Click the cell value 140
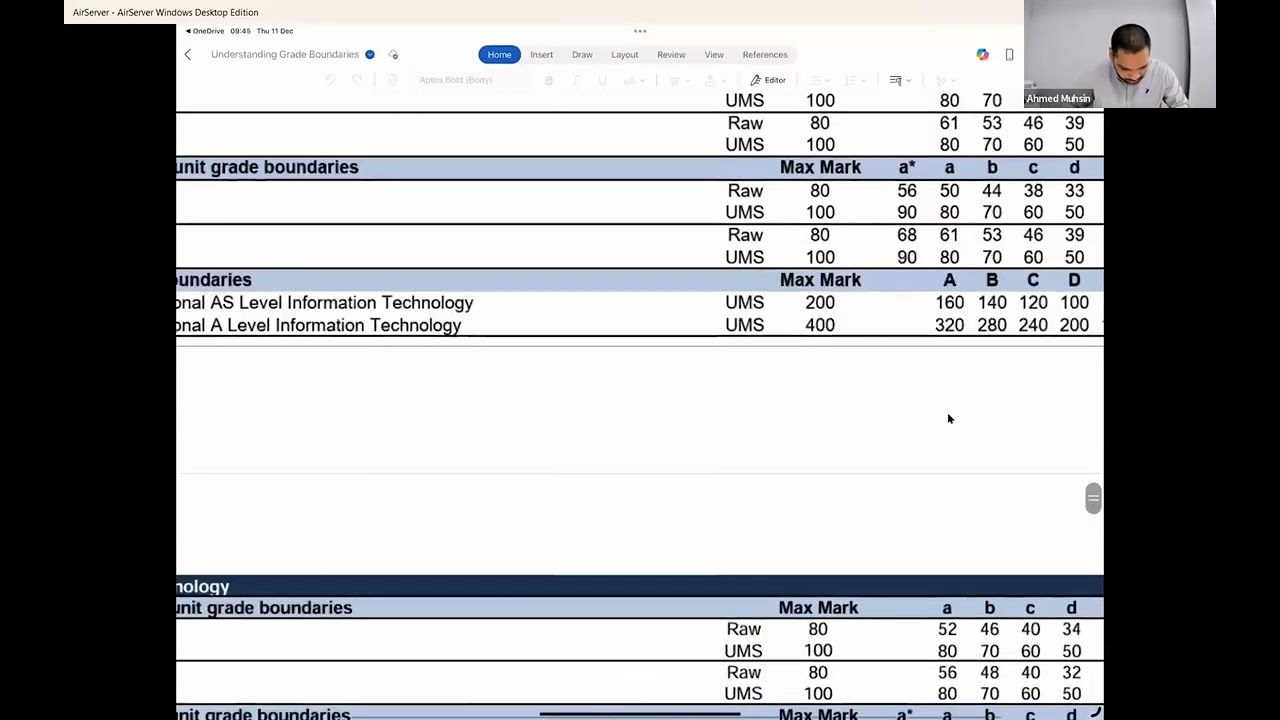1280x720 pixels. pos(992,302)
